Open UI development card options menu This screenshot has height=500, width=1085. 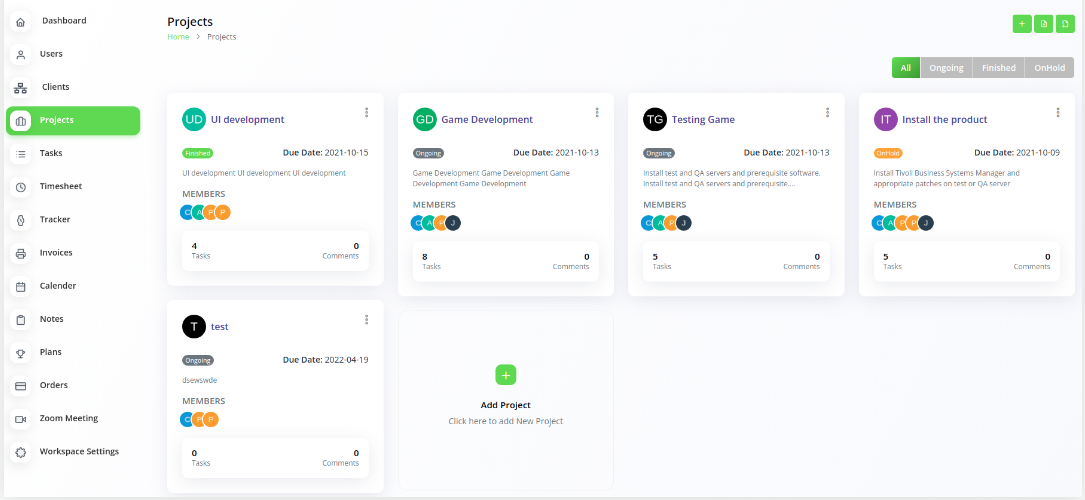pyautogui.click(x=367, y=113)
